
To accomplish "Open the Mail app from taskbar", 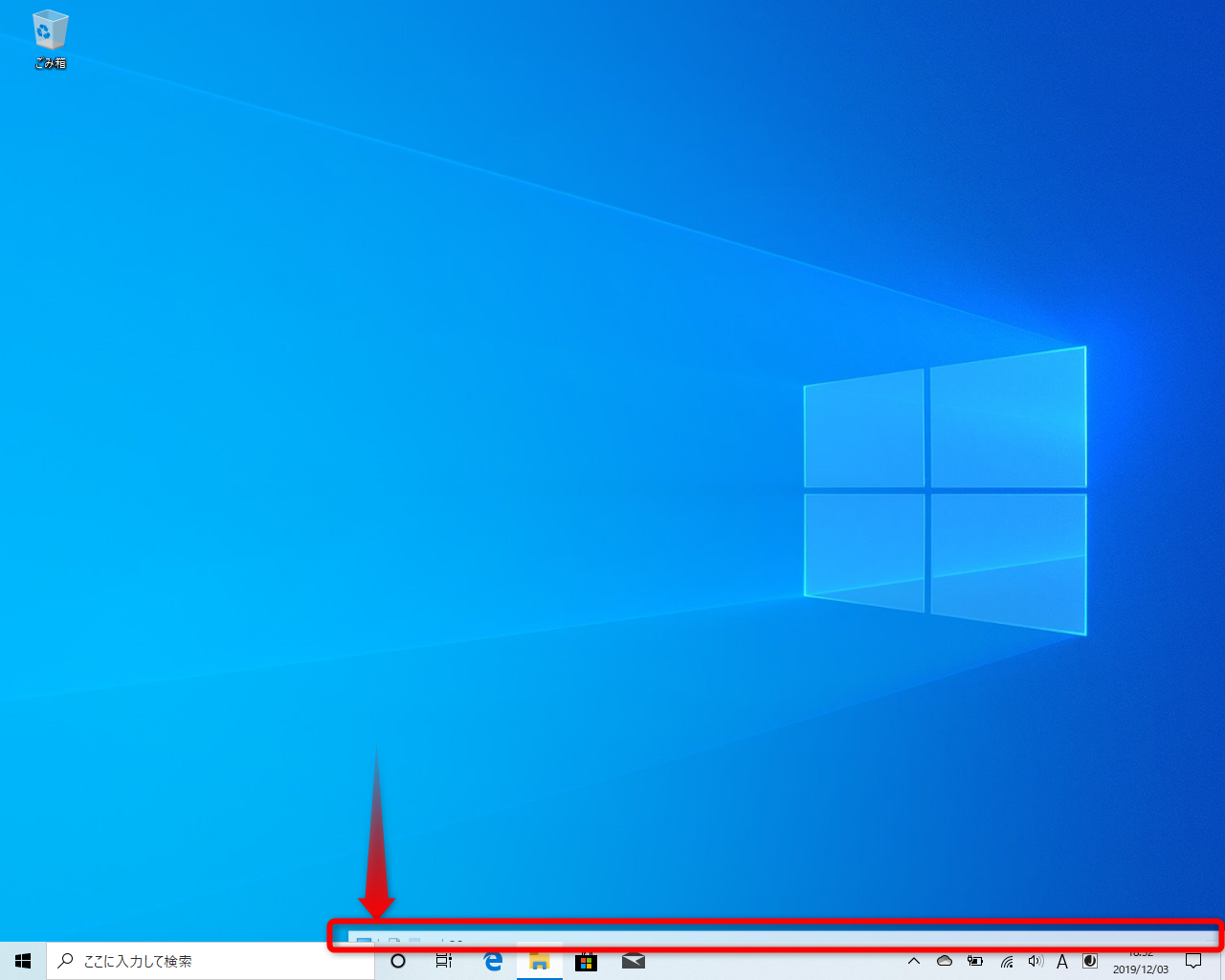I will (634, 961).
